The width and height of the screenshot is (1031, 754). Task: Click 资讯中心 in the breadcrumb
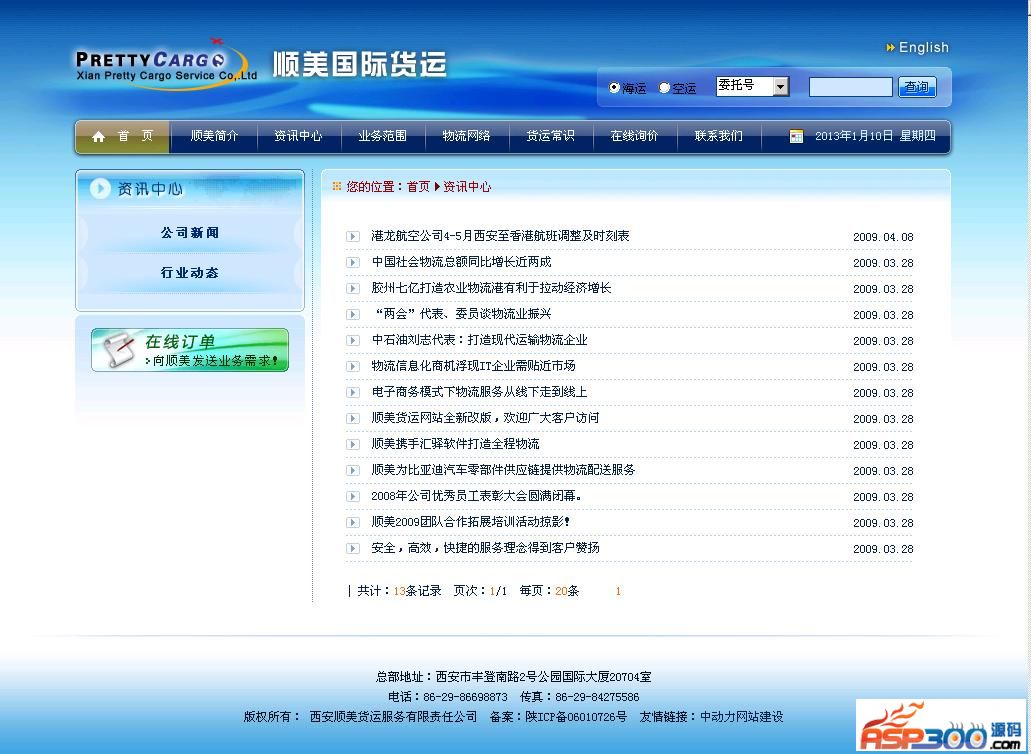(x=467, y=187)
